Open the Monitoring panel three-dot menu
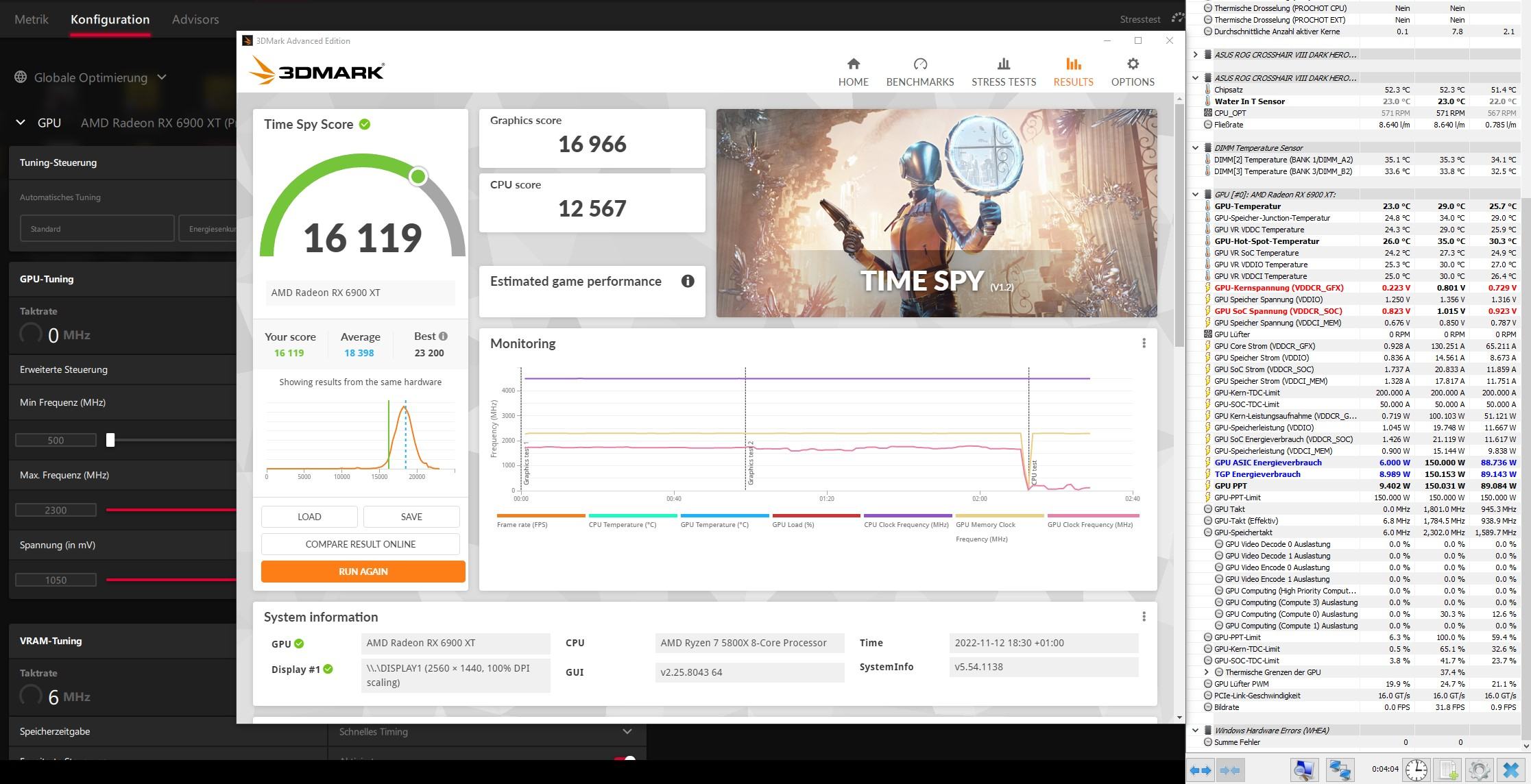Image resolution: width=1531 pixels, height=784 pixels. (1144, 343)
